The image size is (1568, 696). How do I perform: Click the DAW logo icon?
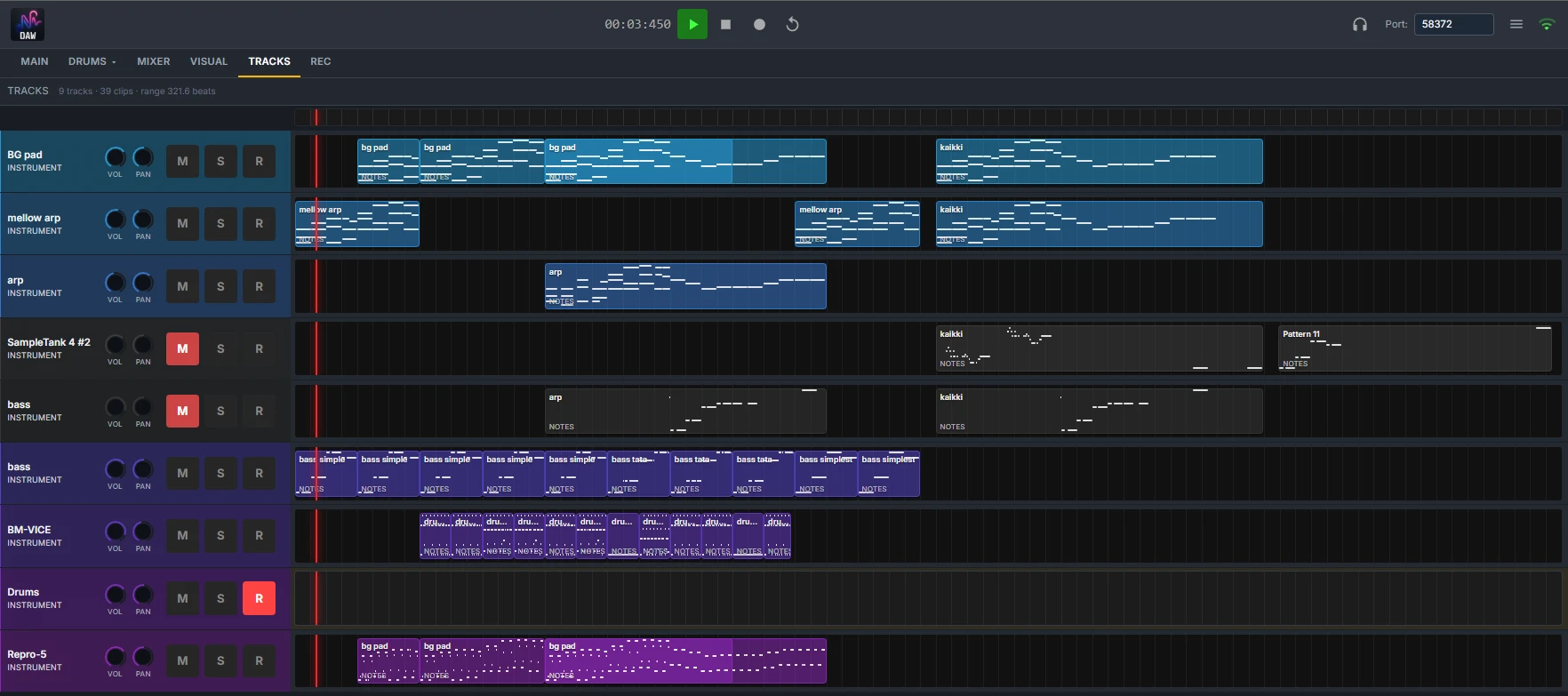[28, 25]
